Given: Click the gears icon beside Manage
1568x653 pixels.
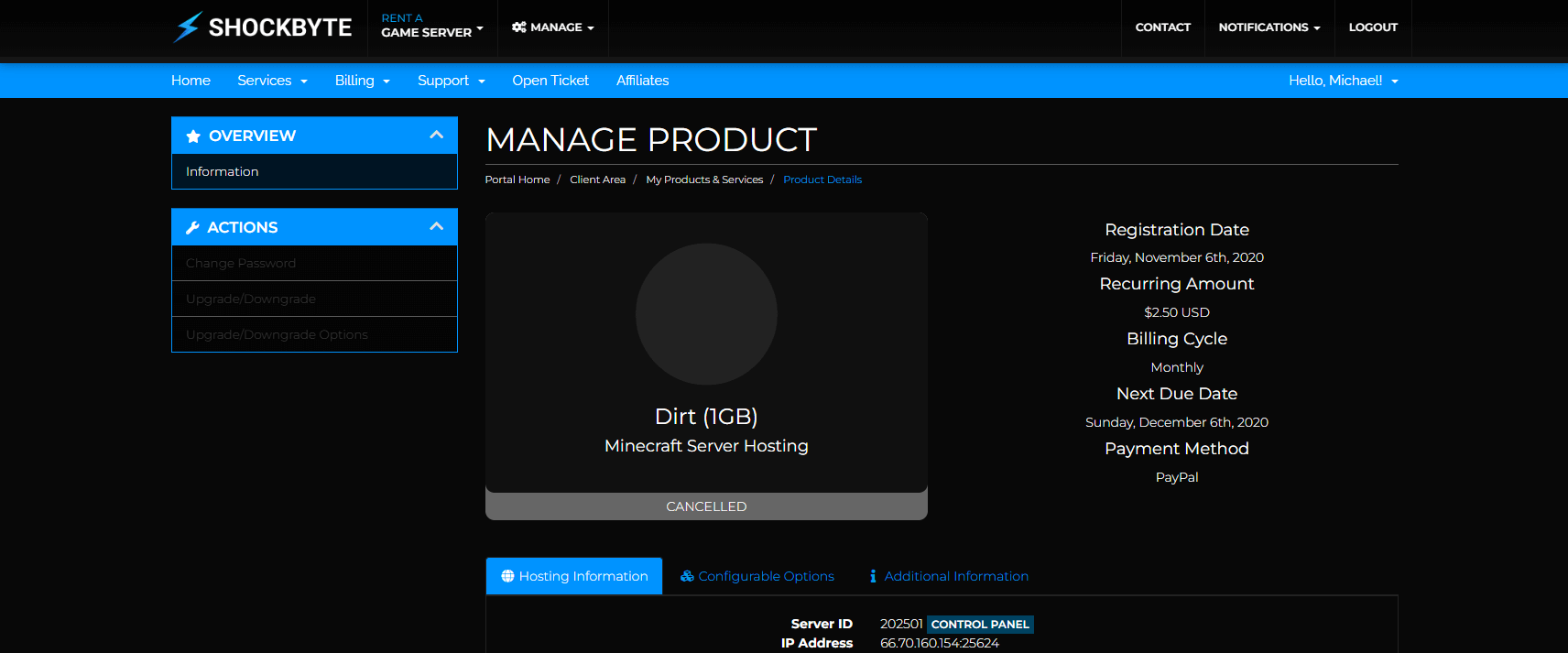Looking at the screenshot, I should point(519,27).
